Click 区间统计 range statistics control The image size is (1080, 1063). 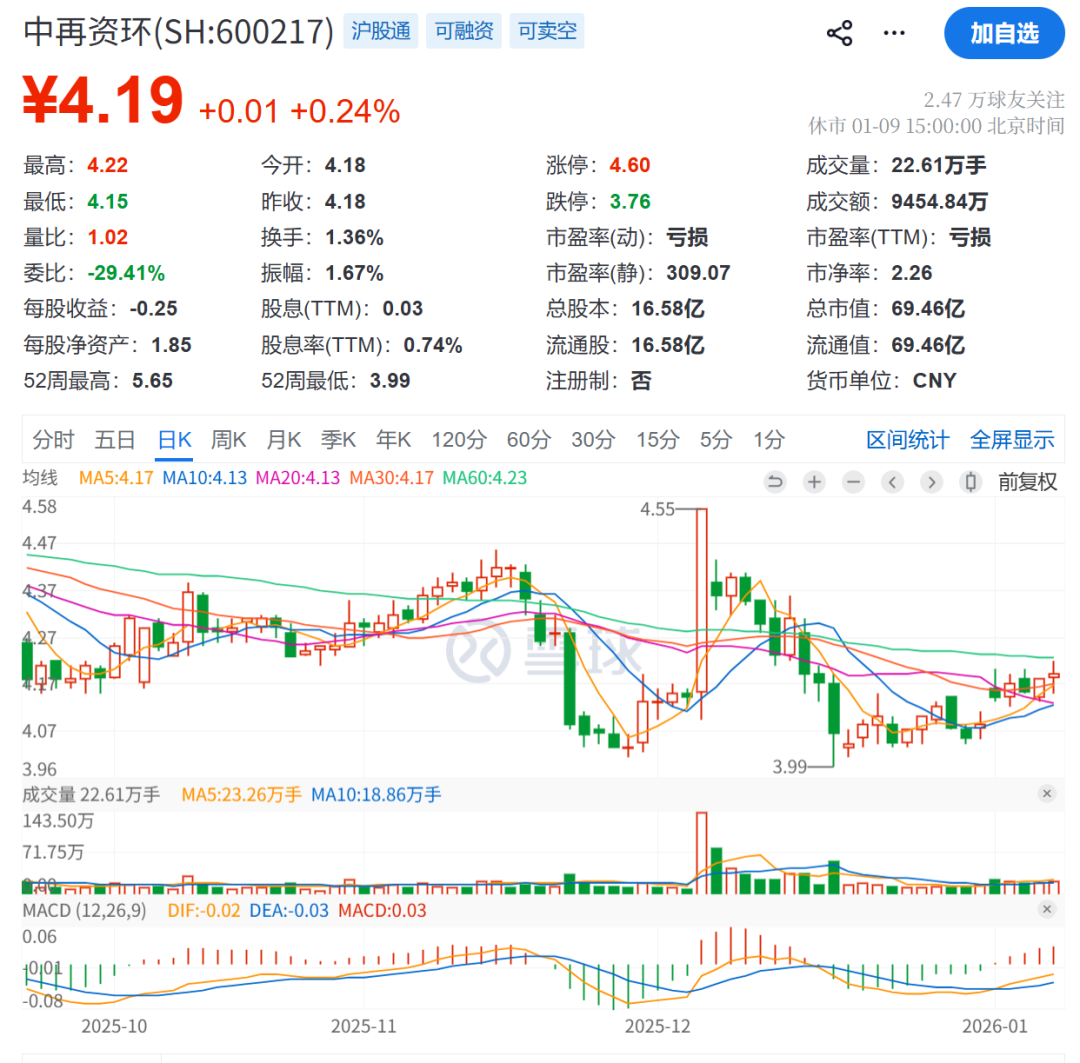907,439
